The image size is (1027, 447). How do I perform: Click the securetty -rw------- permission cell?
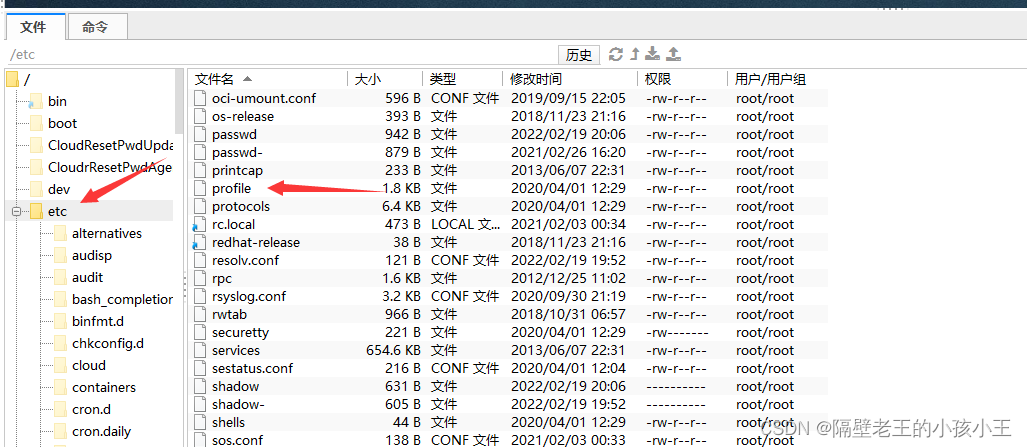[677, 332]
